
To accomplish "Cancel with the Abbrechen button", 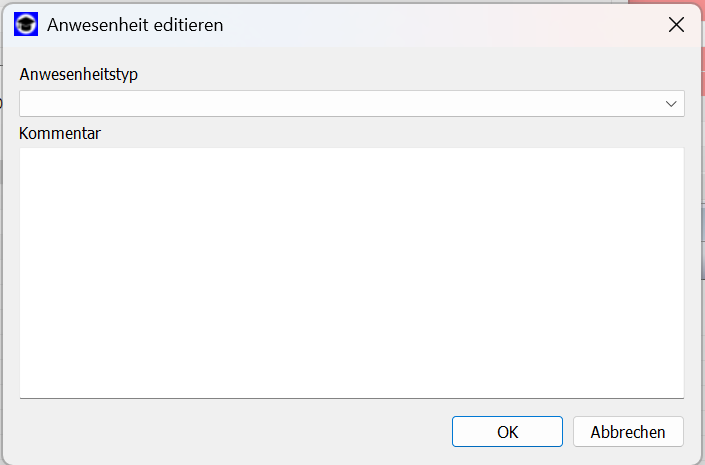I will (628, 432).
